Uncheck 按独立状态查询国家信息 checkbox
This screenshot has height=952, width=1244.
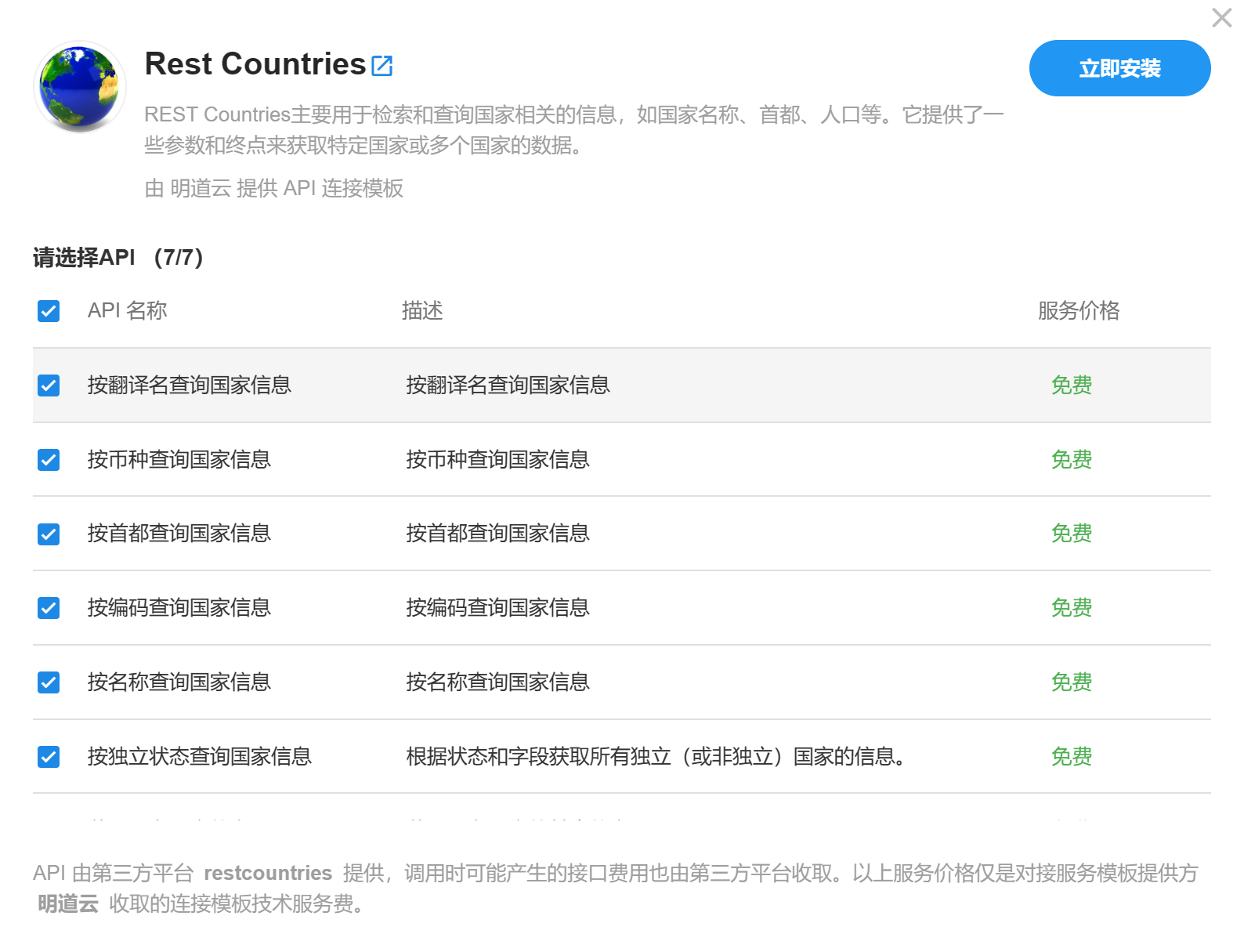(49, 757)
